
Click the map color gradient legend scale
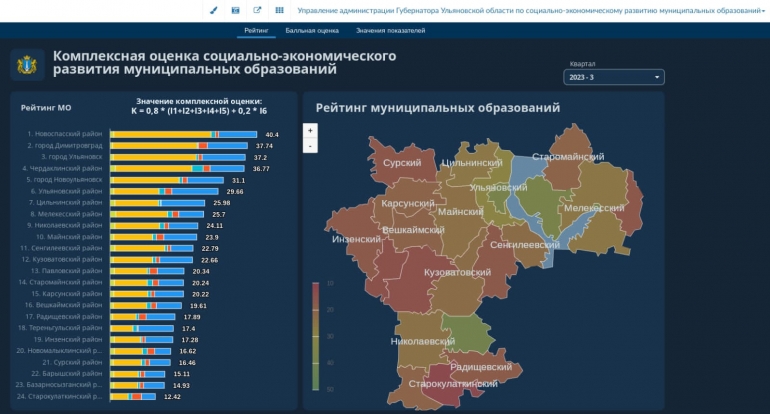[x=316, y=336]
